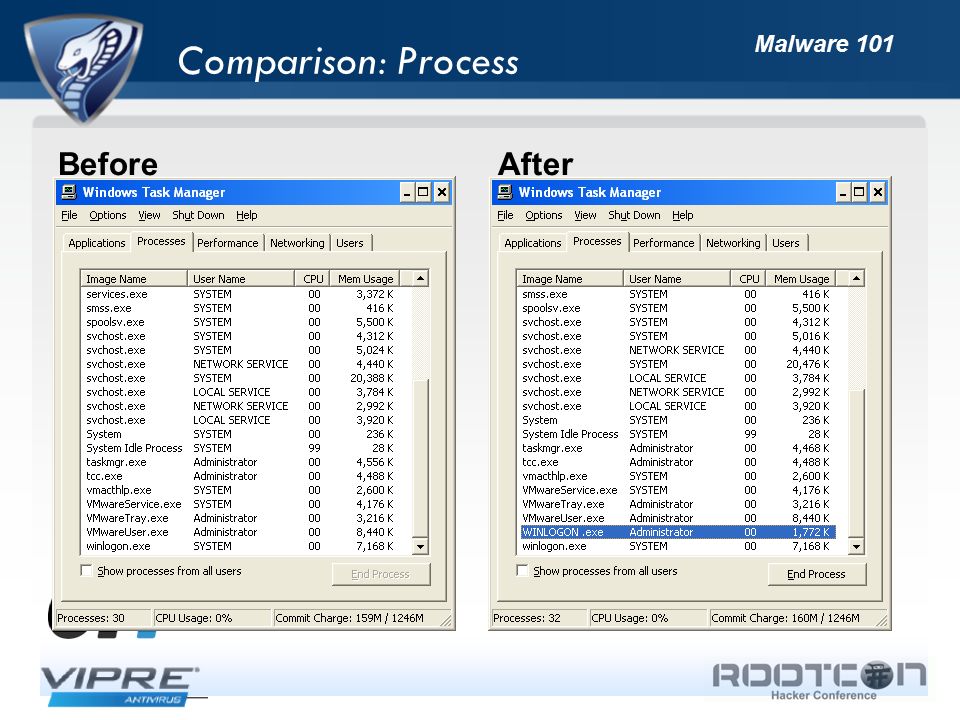Switch to Performance tab in After window

(664, 243)
